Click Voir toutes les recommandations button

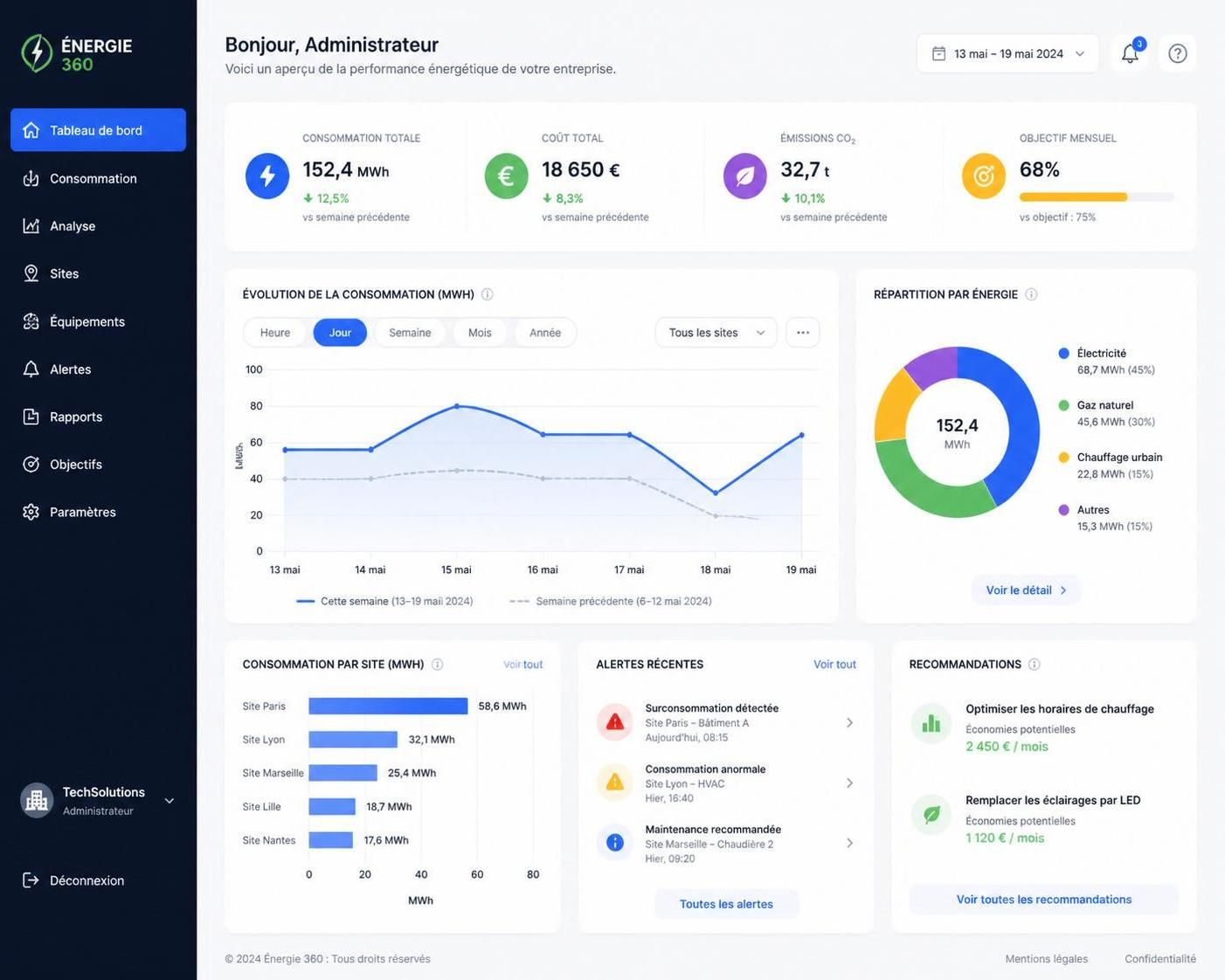coord(1043,900)
